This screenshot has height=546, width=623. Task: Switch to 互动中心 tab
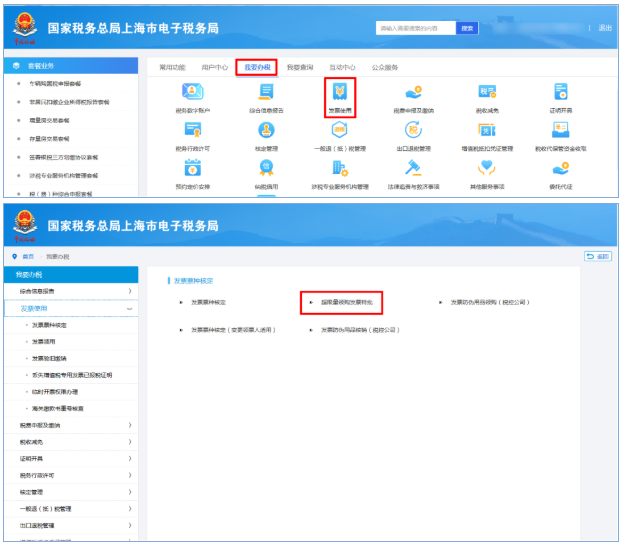click(342, 67)
